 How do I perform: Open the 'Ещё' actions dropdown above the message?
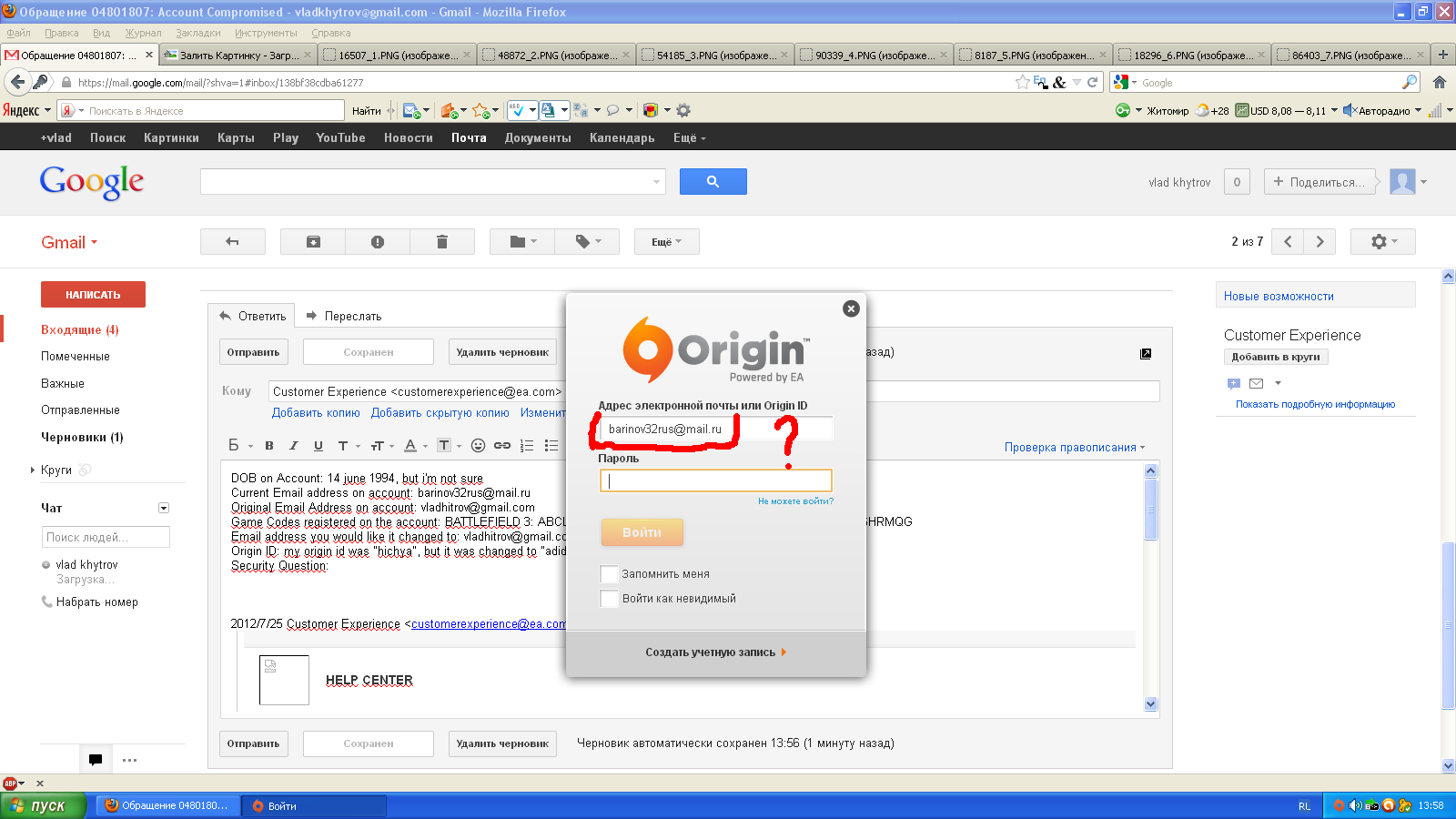pyautogui.click(x=666, y=242)
